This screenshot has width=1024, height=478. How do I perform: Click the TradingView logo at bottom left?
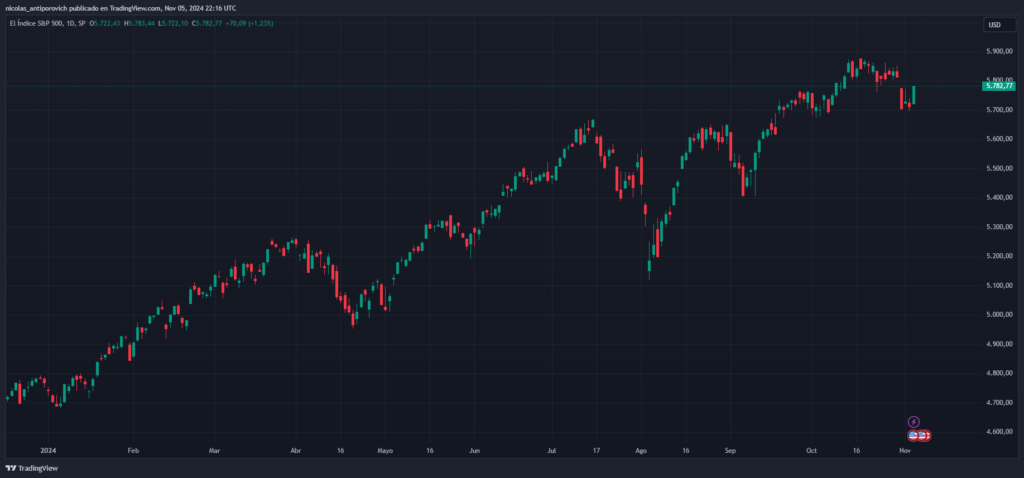click(x=30, y=468)
